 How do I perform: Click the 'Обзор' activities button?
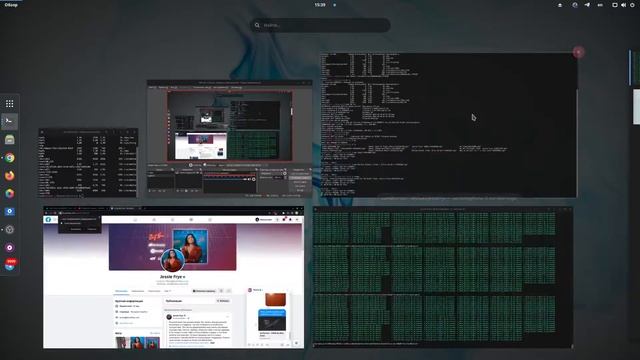11,5
